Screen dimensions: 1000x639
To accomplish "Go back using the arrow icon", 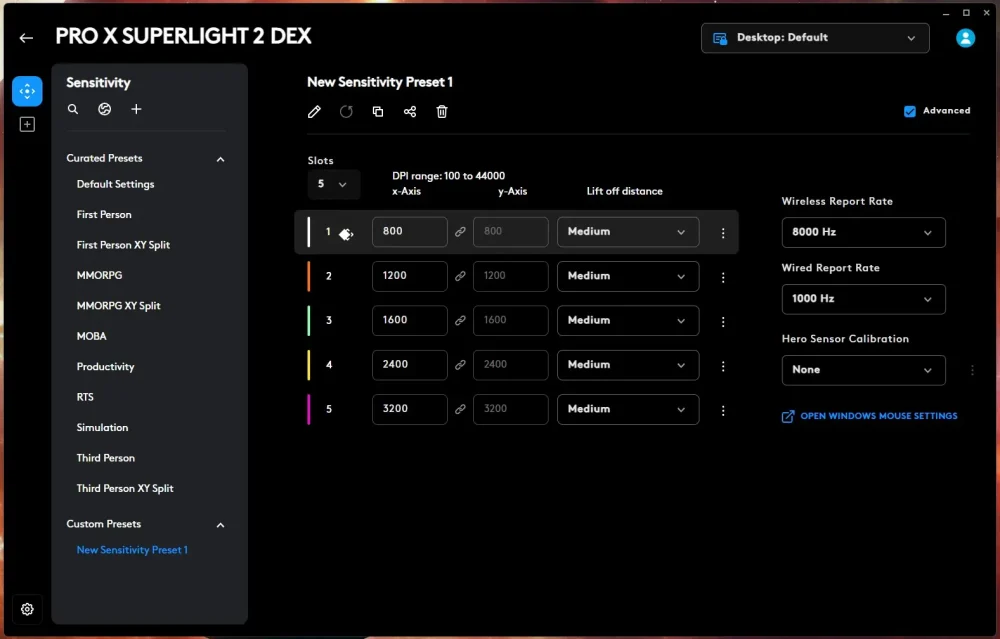I will click(x=26, y=38).
